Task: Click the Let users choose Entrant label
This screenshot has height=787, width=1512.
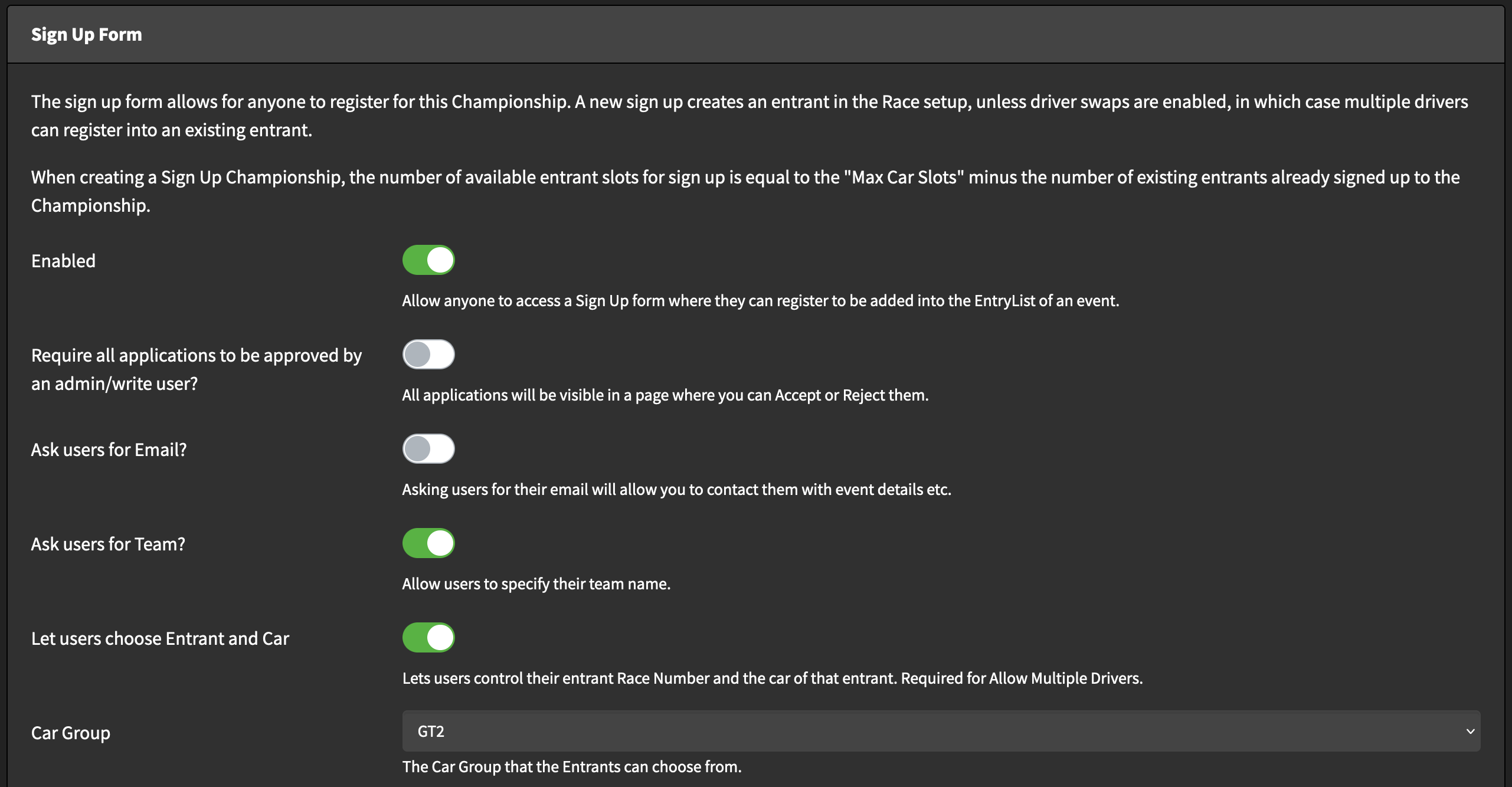Action: coord(160,638)
